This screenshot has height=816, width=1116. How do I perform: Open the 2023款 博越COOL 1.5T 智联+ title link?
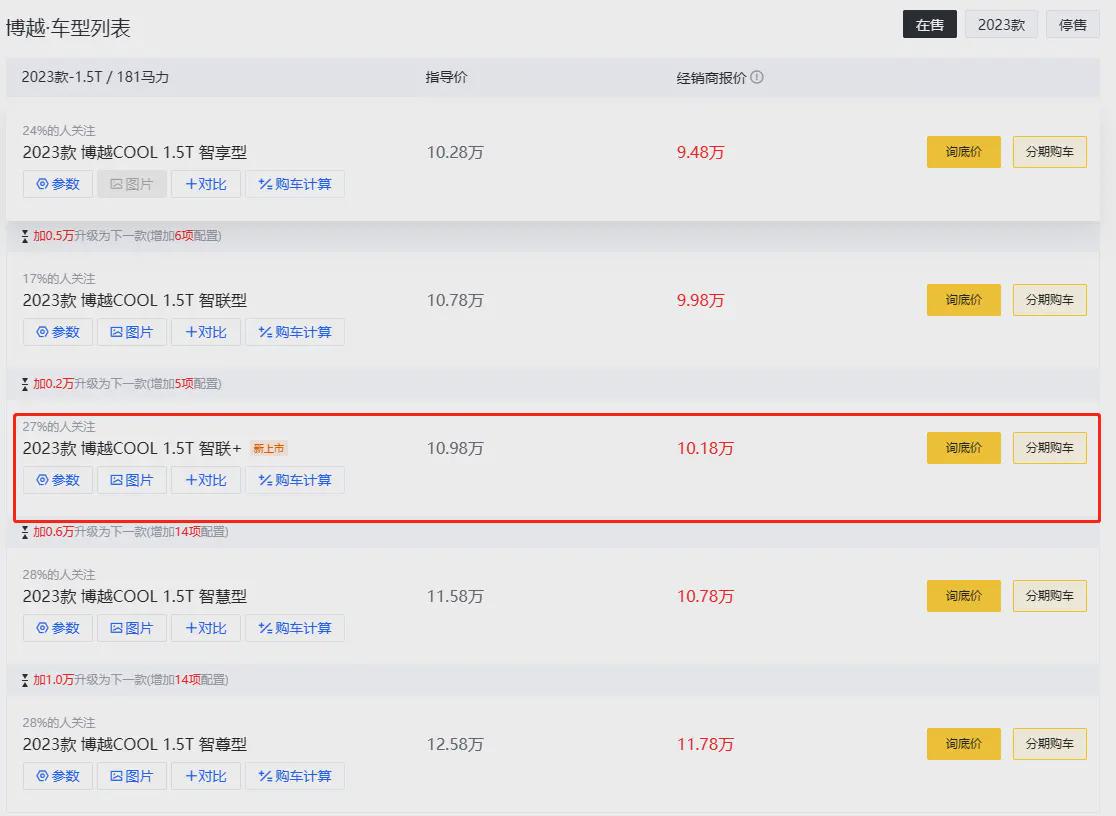pos(132,448)
